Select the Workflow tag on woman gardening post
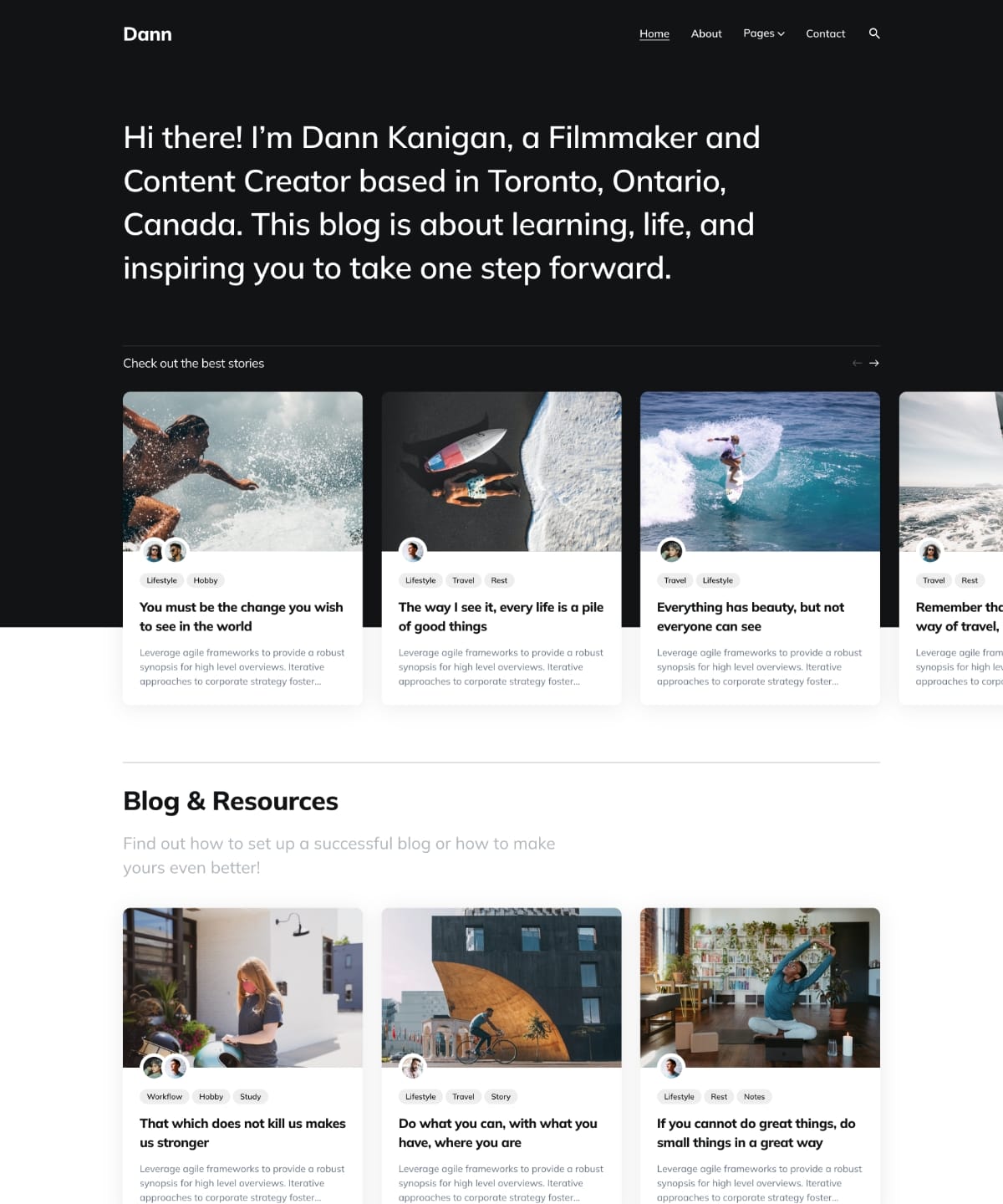The width and height of the screenshot is (1003, 1204). (164, 1096)
